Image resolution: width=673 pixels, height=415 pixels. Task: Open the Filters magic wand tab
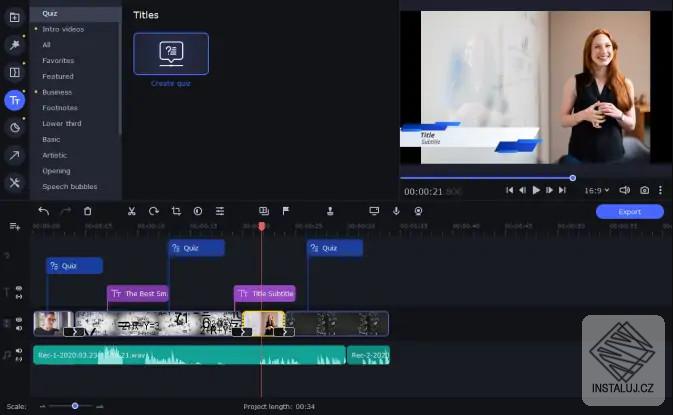[15, 44]
